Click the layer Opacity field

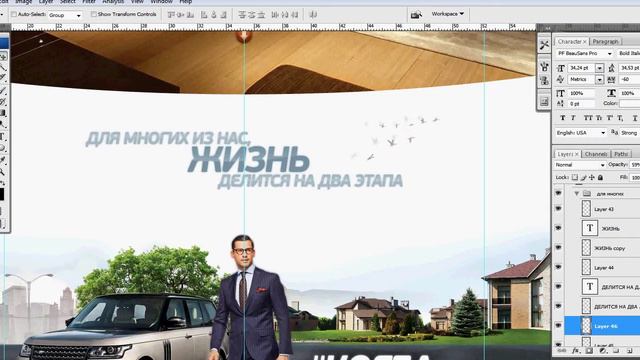[x=635, y=165]
